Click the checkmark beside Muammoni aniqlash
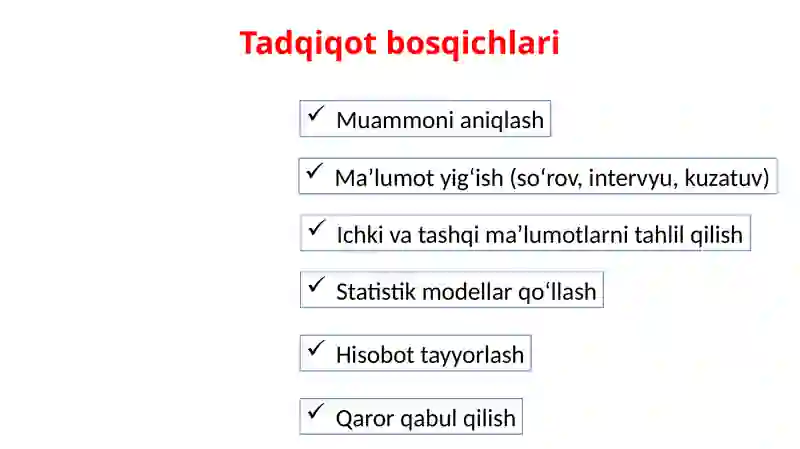The height and width of the screenshot is (449, 800). [x=316, y=114]
